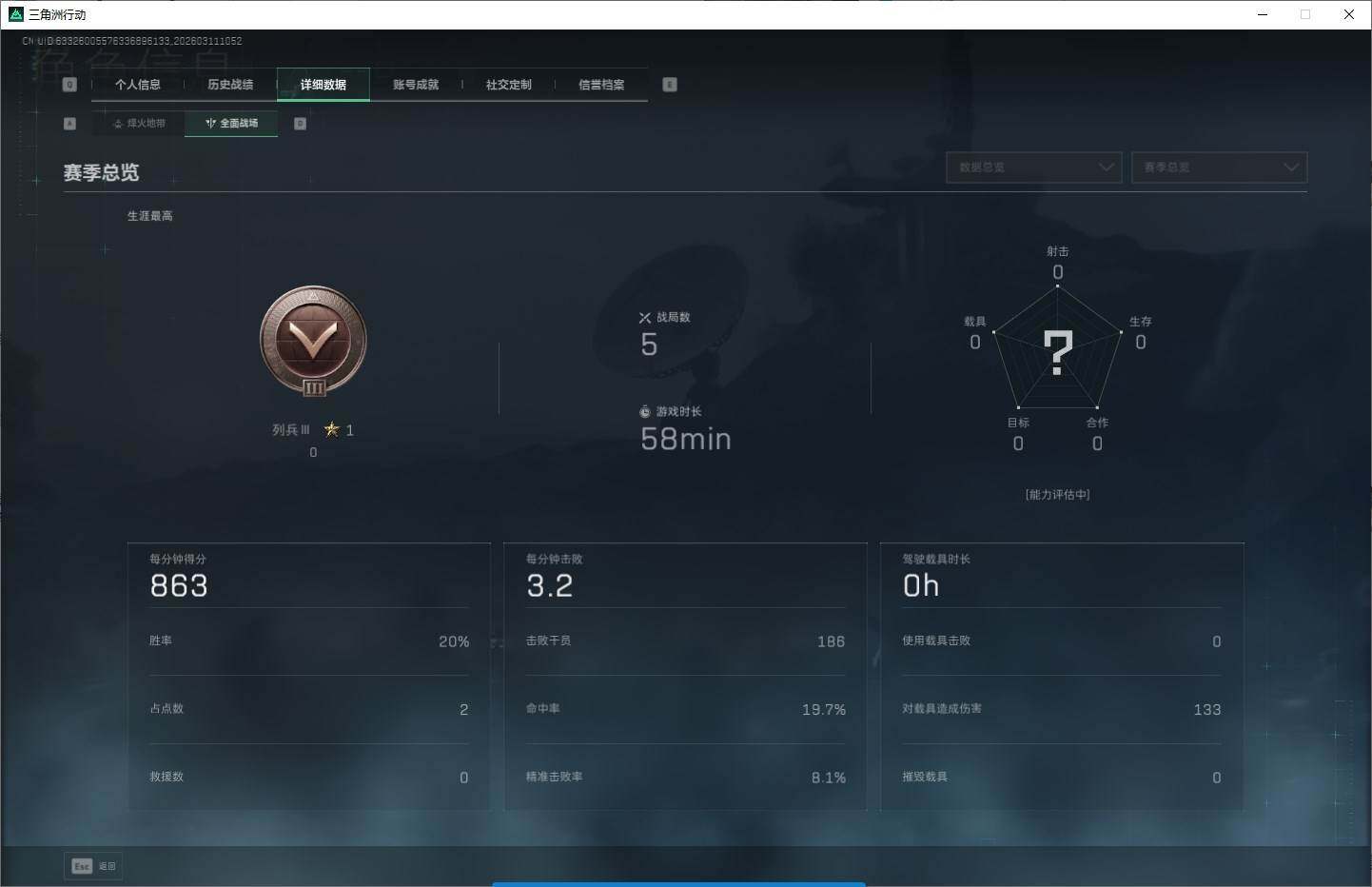This screenshot has height=887, width=1372.
Task: Click the A previous-mode key hint
Action: [69, 124]
